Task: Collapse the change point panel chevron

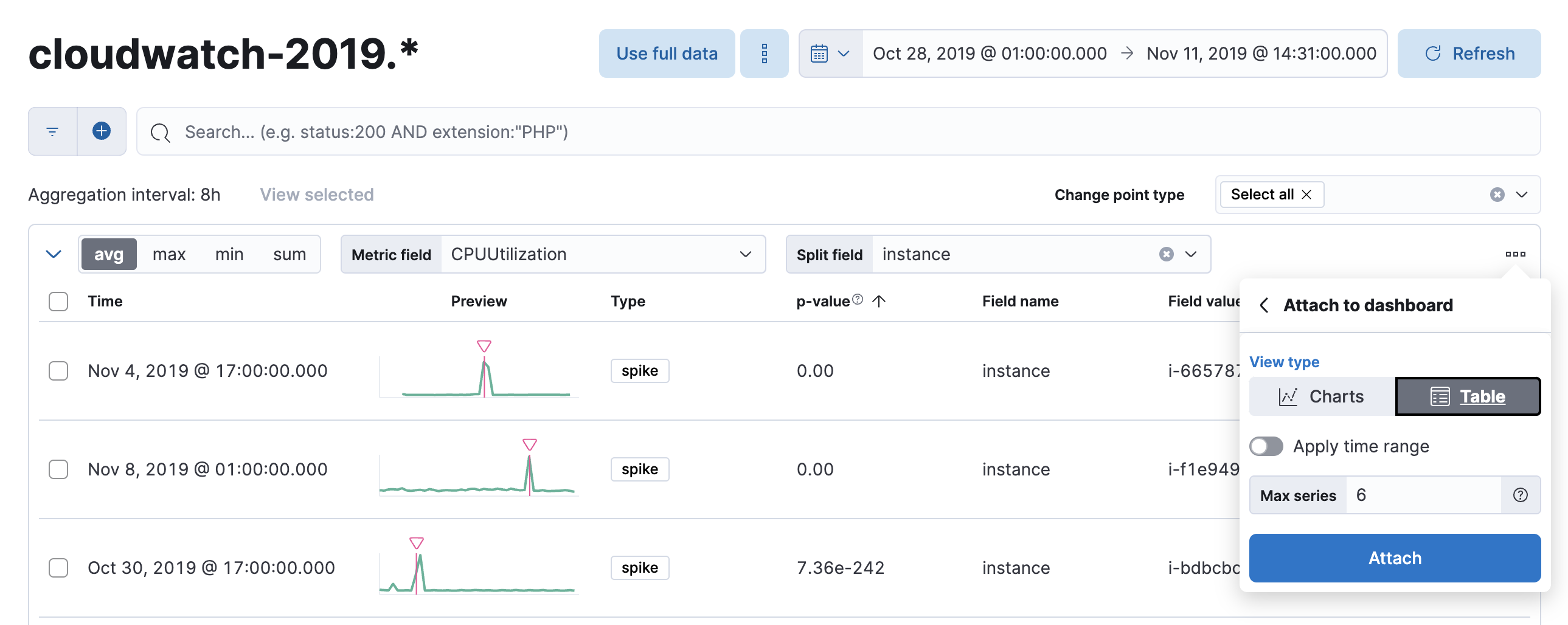Action: (54, 254)
